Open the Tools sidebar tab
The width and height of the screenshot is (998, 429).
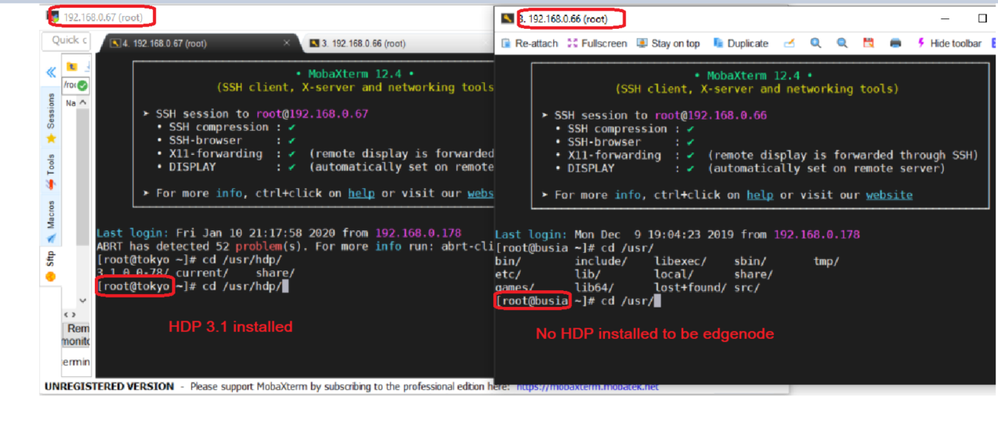(x=50, y=172)
